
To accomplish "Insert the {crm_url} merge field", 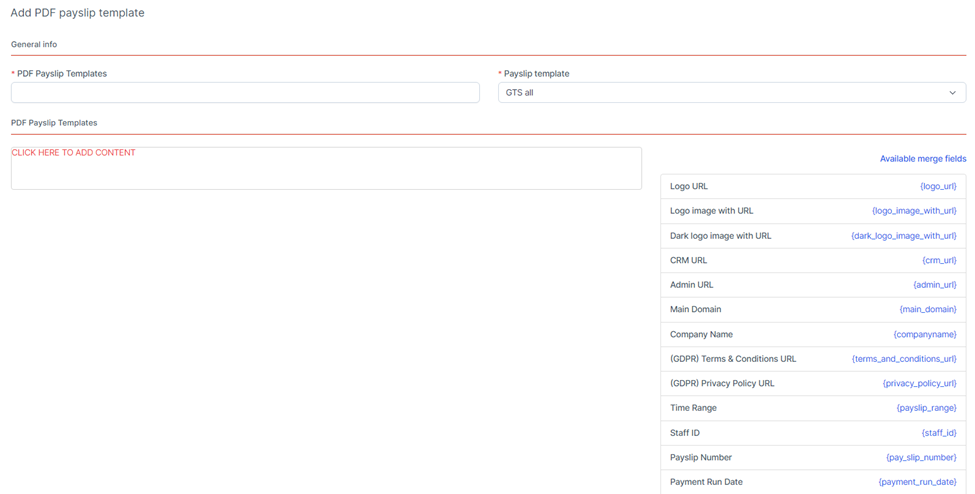I will 938,260.
